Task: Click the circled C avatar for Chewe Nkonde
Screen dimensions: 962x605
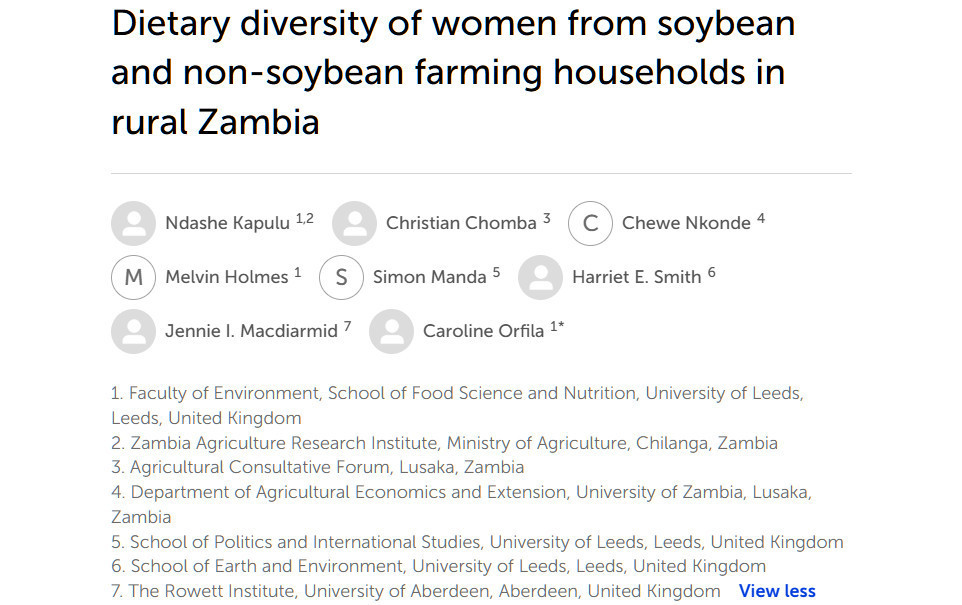Action: tap(590, 223)
